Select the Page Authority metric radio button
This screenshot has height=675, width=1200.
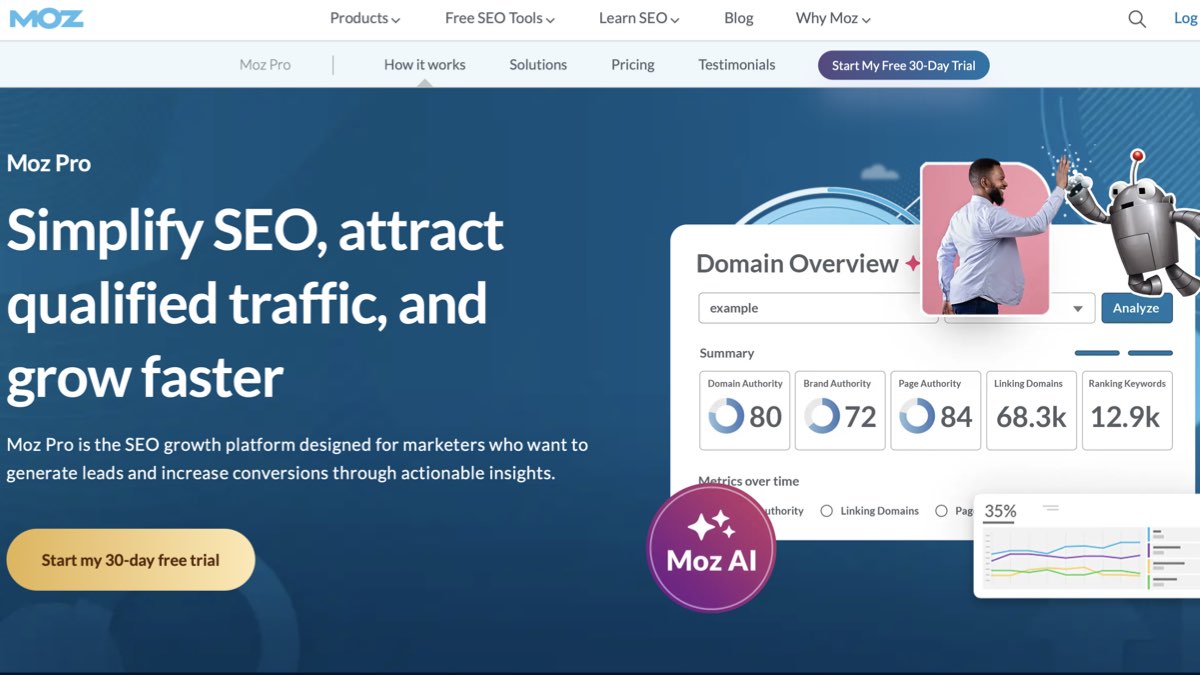click(x=941, y=510)
